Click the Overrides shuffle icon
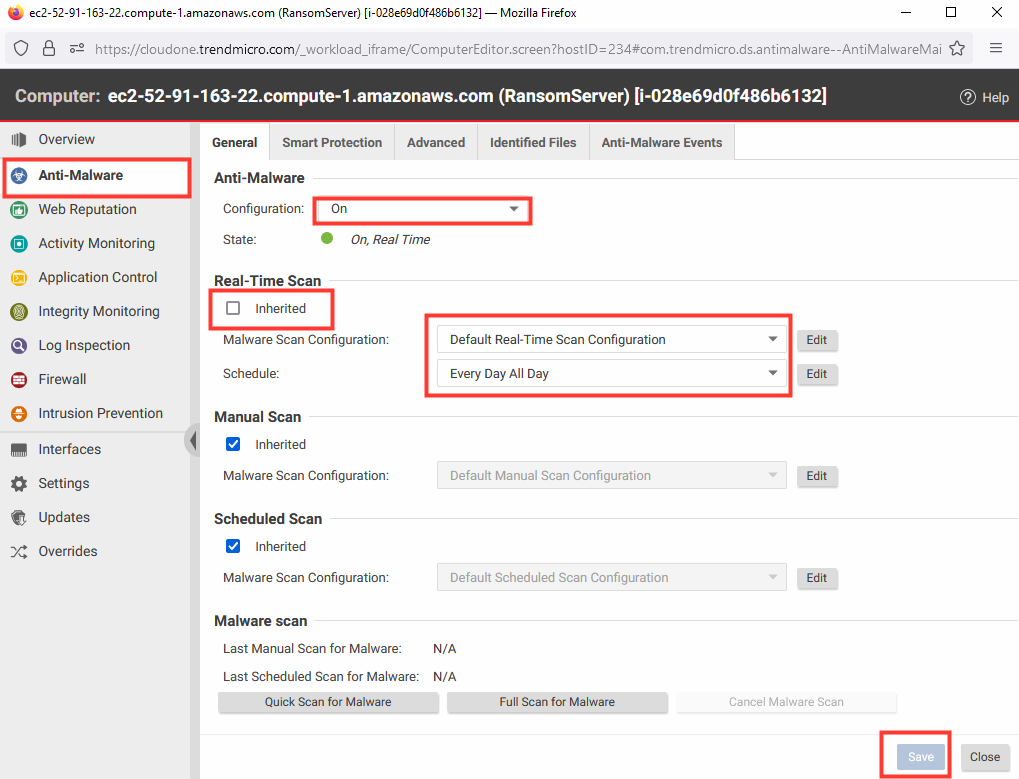 tap(19, 552)
